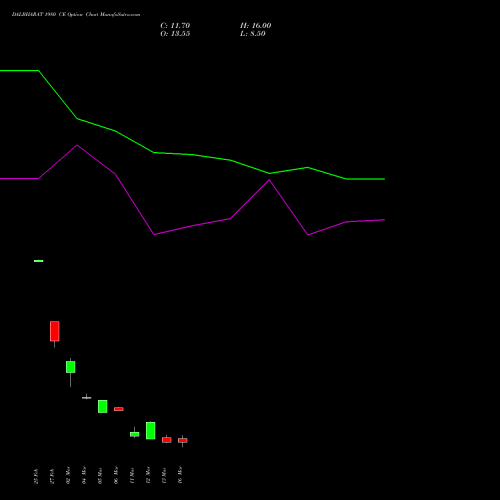Click the green candle for 05 Mar
500x500 pixels.
click(103, 406)
